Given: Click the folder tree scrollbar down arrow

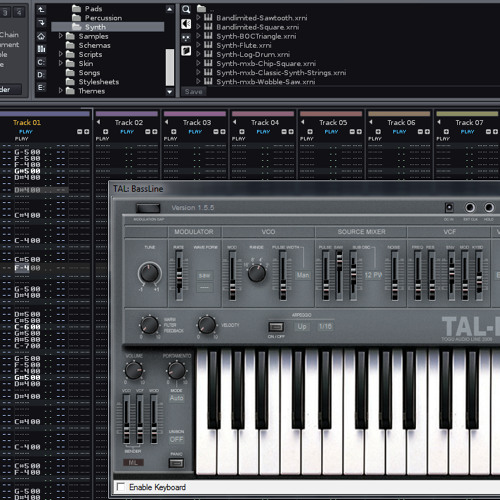Looking at the screenshot, I should coord(170,92).
